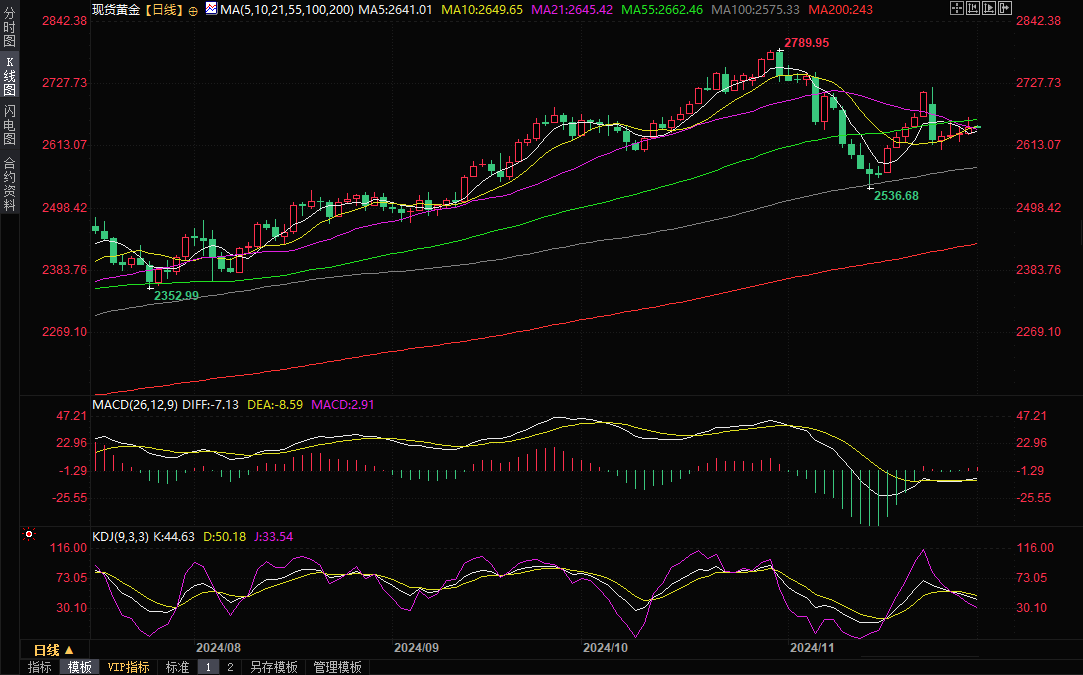Open the 闪电图 sidebar tab
Image resolution: width=1083 pixels, height=675 pixels.
tap(9, 125)
